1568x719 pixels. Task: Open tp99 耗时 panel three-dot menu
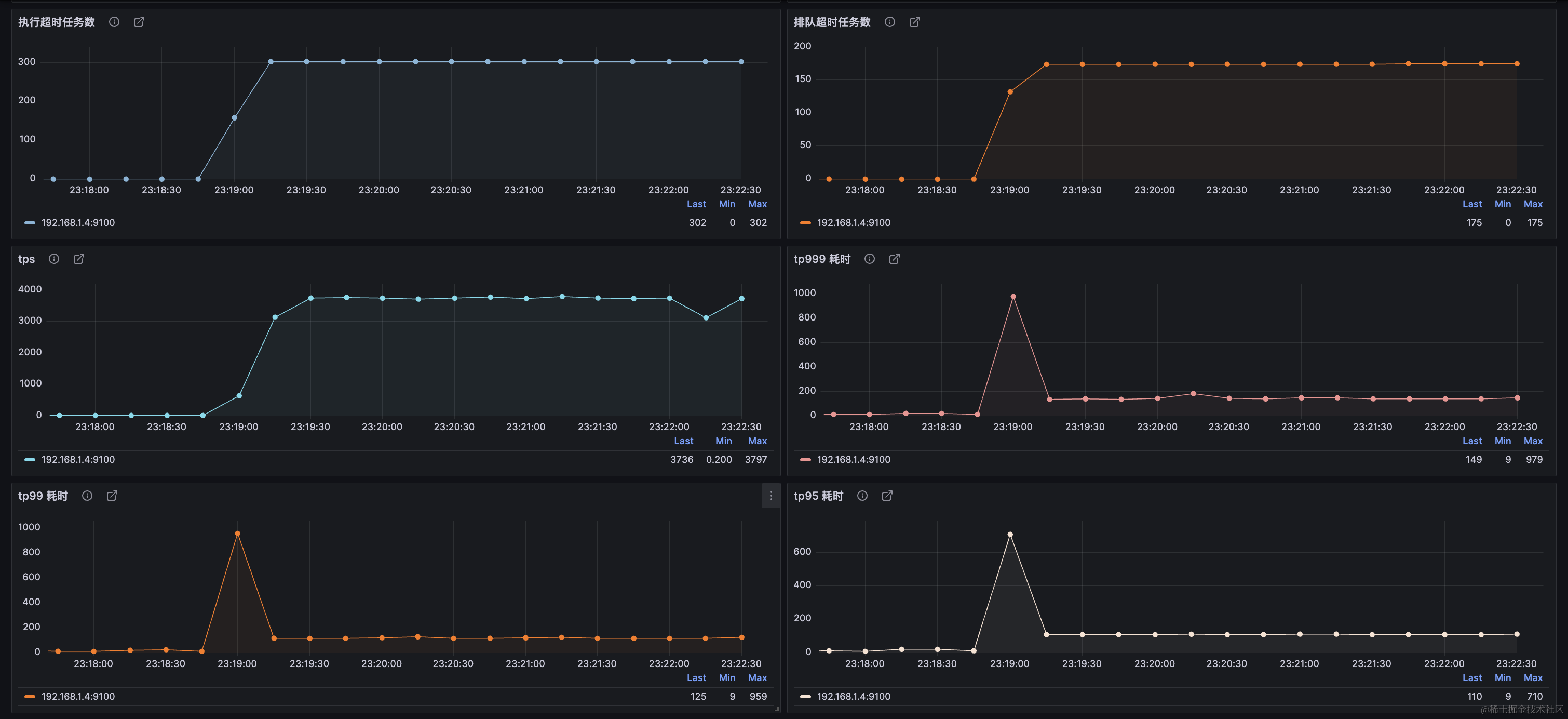[x=771, y=496]
